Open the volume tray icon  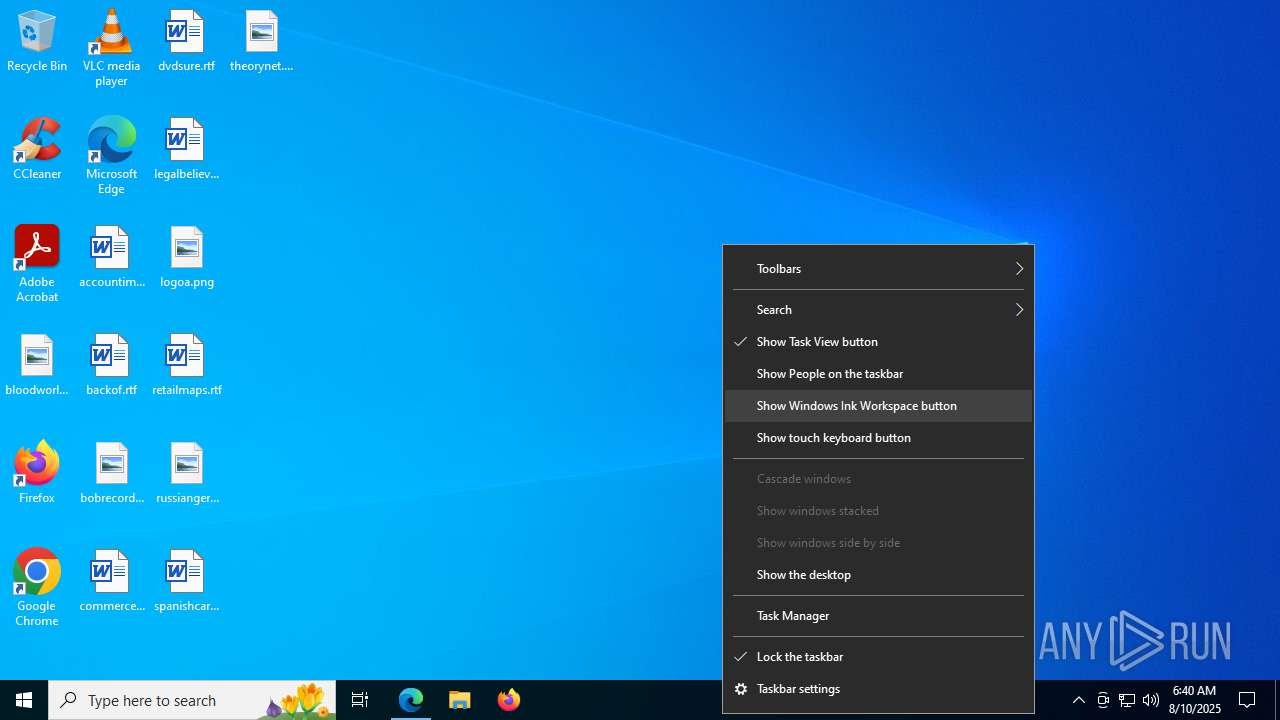pyautogui.click(x=1151, y=700)
